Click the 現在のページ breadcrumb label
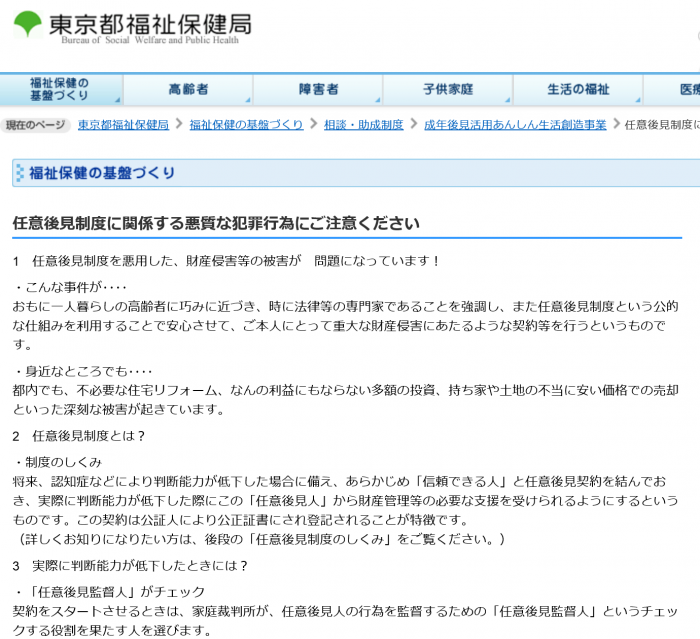This screenshot has width=700, height=639. [35, 125]
